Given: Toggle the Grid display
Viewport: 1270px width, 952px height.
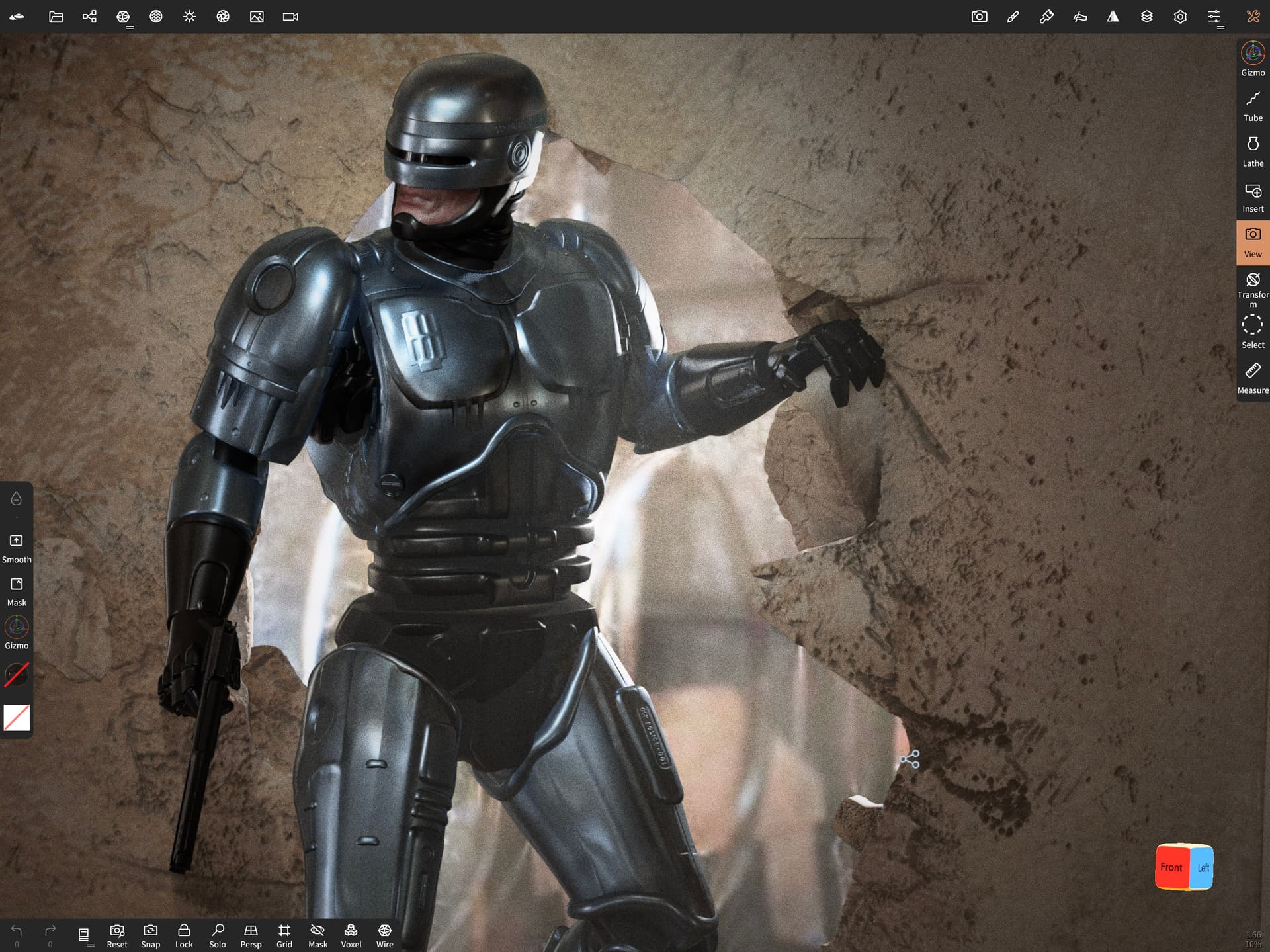Looking at the screenshot, I should [x=284, y=935].
